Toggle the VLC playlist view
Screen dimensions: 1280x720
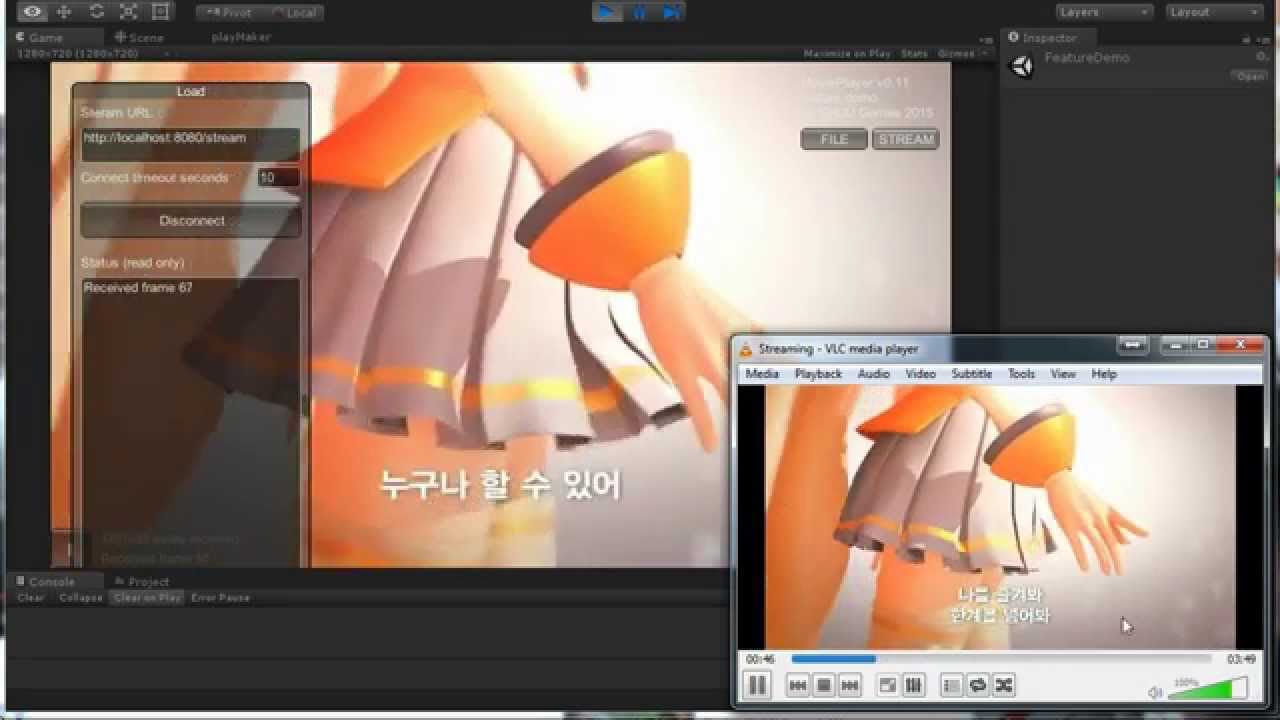pyautogui.click(x=952, y=685)
